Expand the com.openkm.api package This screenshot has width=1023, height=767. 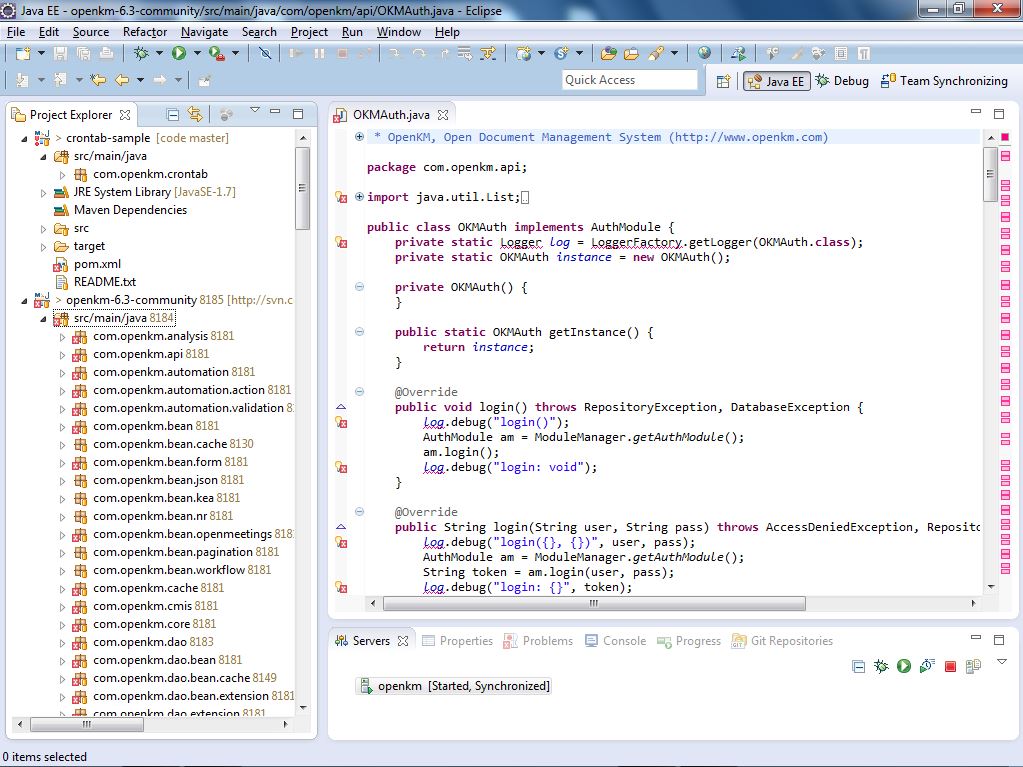click(62, 354)
